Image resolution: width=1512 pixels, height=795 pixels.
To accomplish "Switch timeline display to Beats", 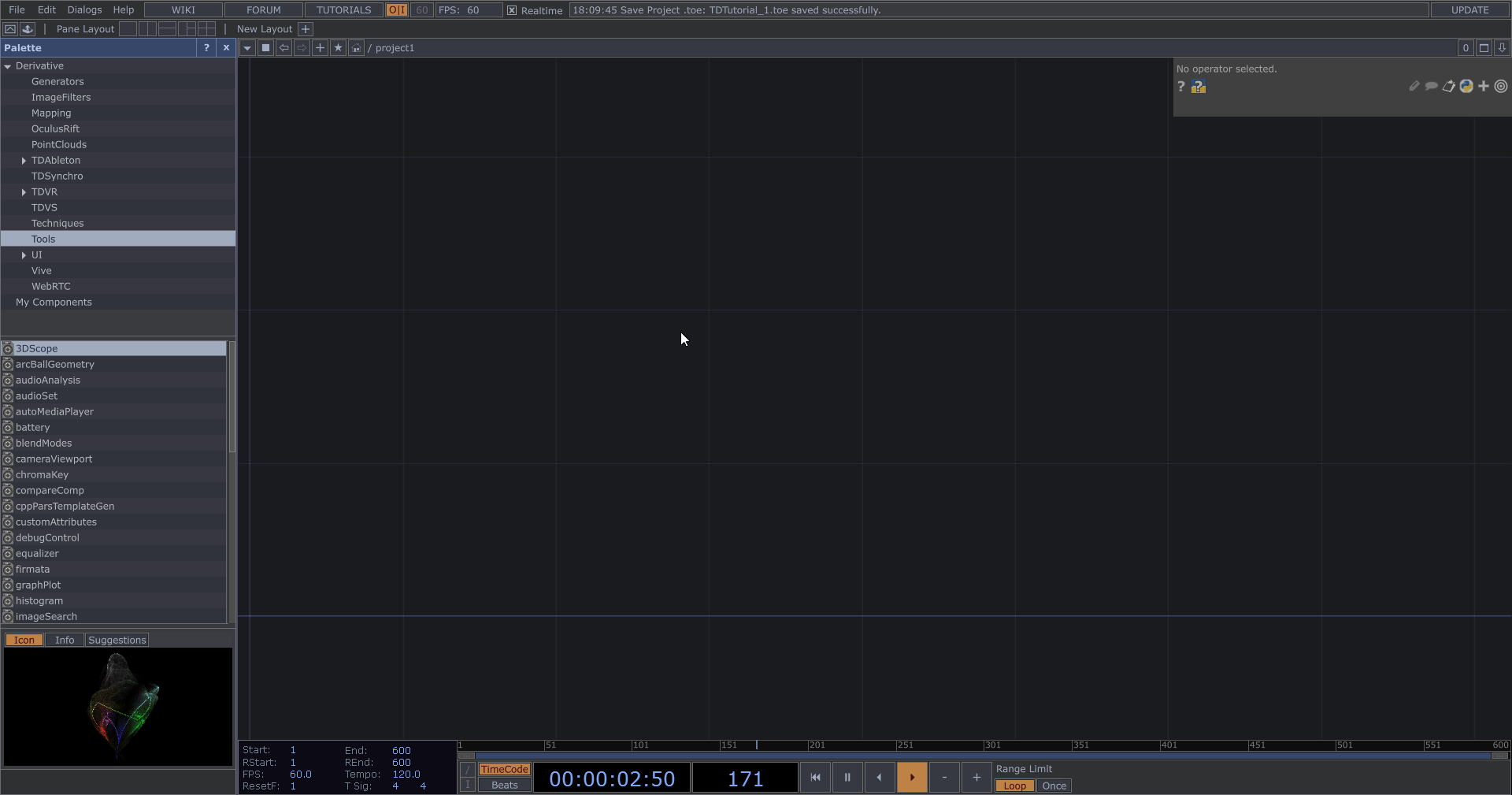I will tap(504, 785).
